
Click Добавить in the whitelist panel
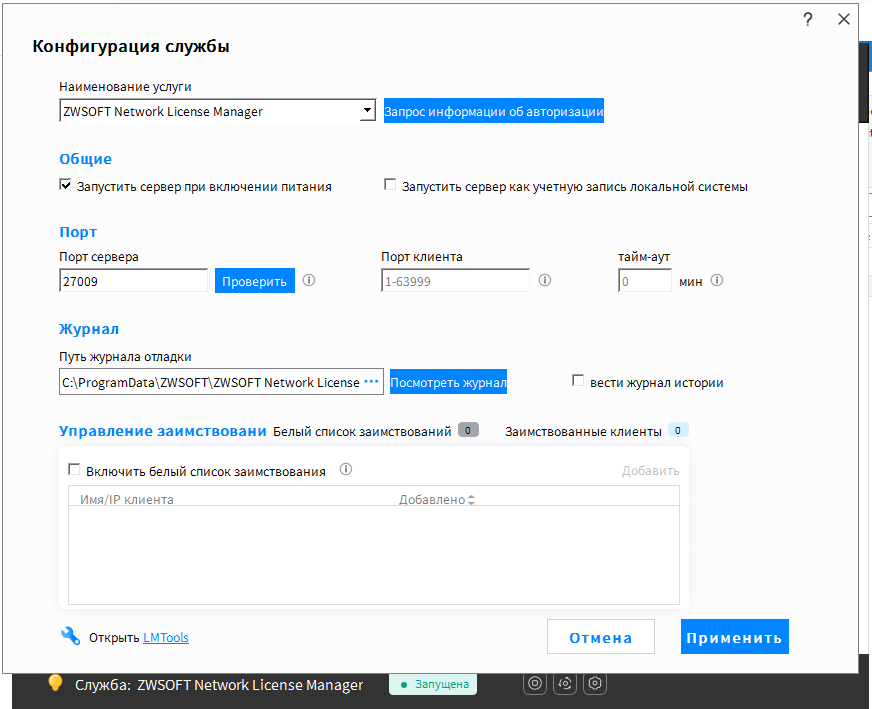coord(651,471)
